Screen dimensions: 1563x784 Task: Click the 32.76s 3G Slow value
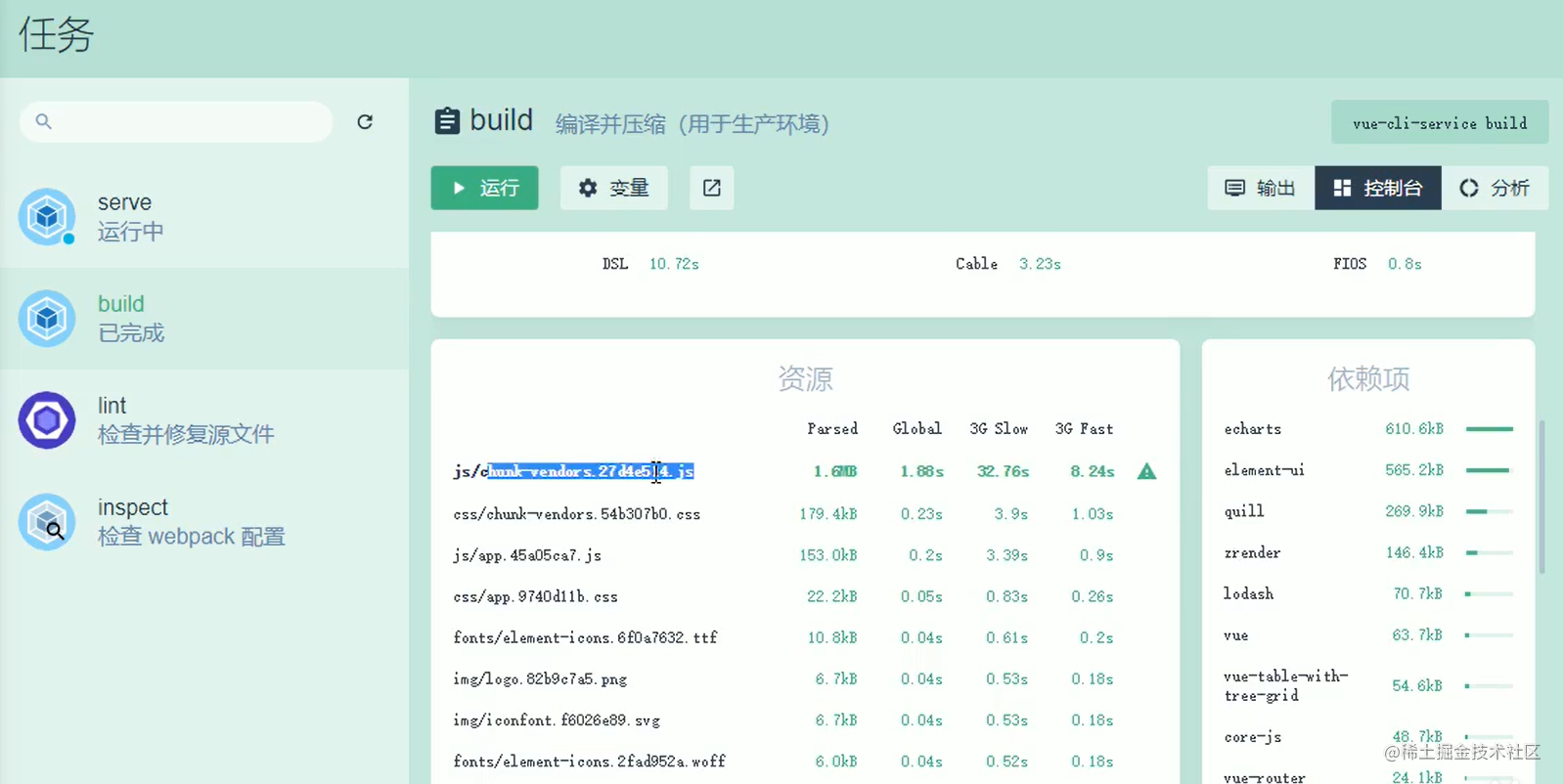[x=1003, y=472]
